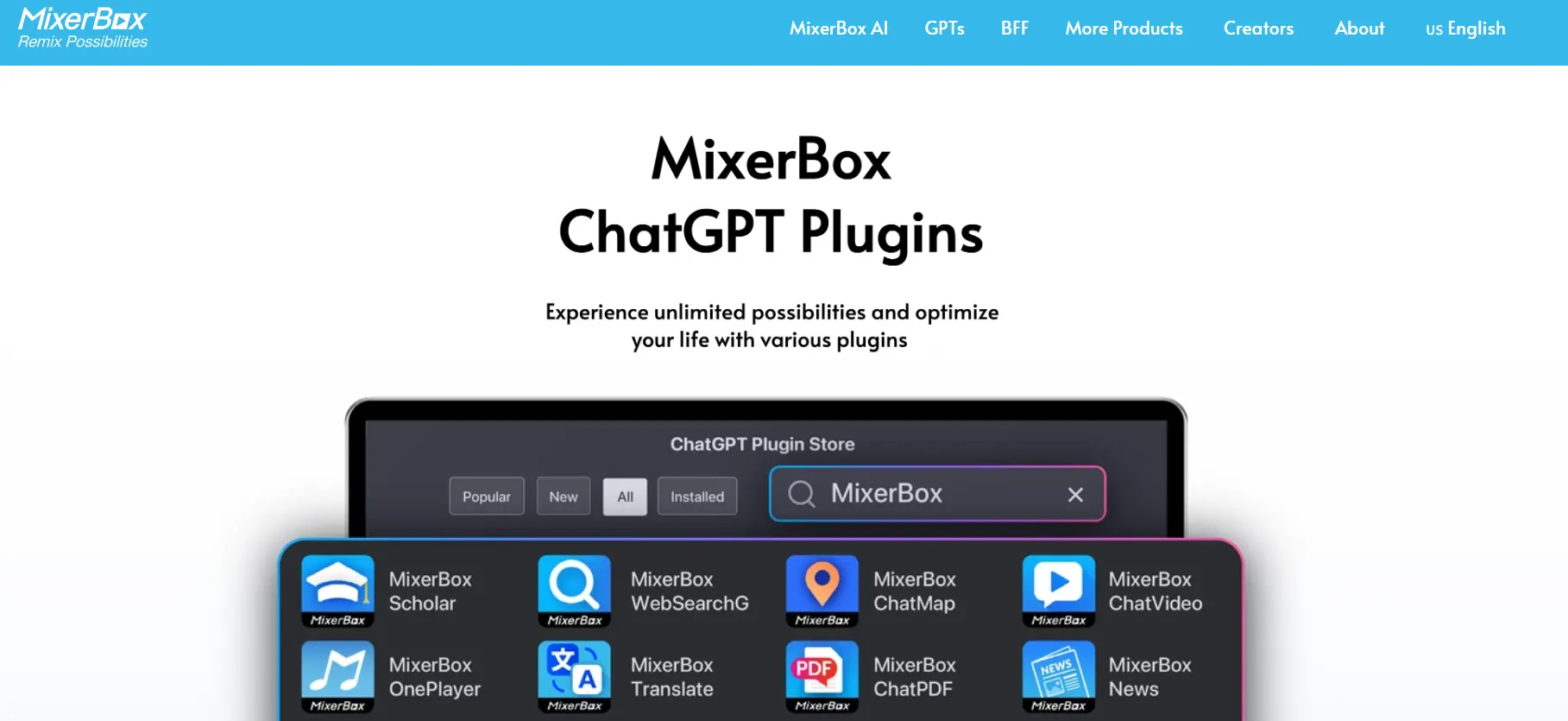Click the MixerBox ChatPDF icon
The height and width of the screenshot is (721, 1568).
[x=822, y=676]
